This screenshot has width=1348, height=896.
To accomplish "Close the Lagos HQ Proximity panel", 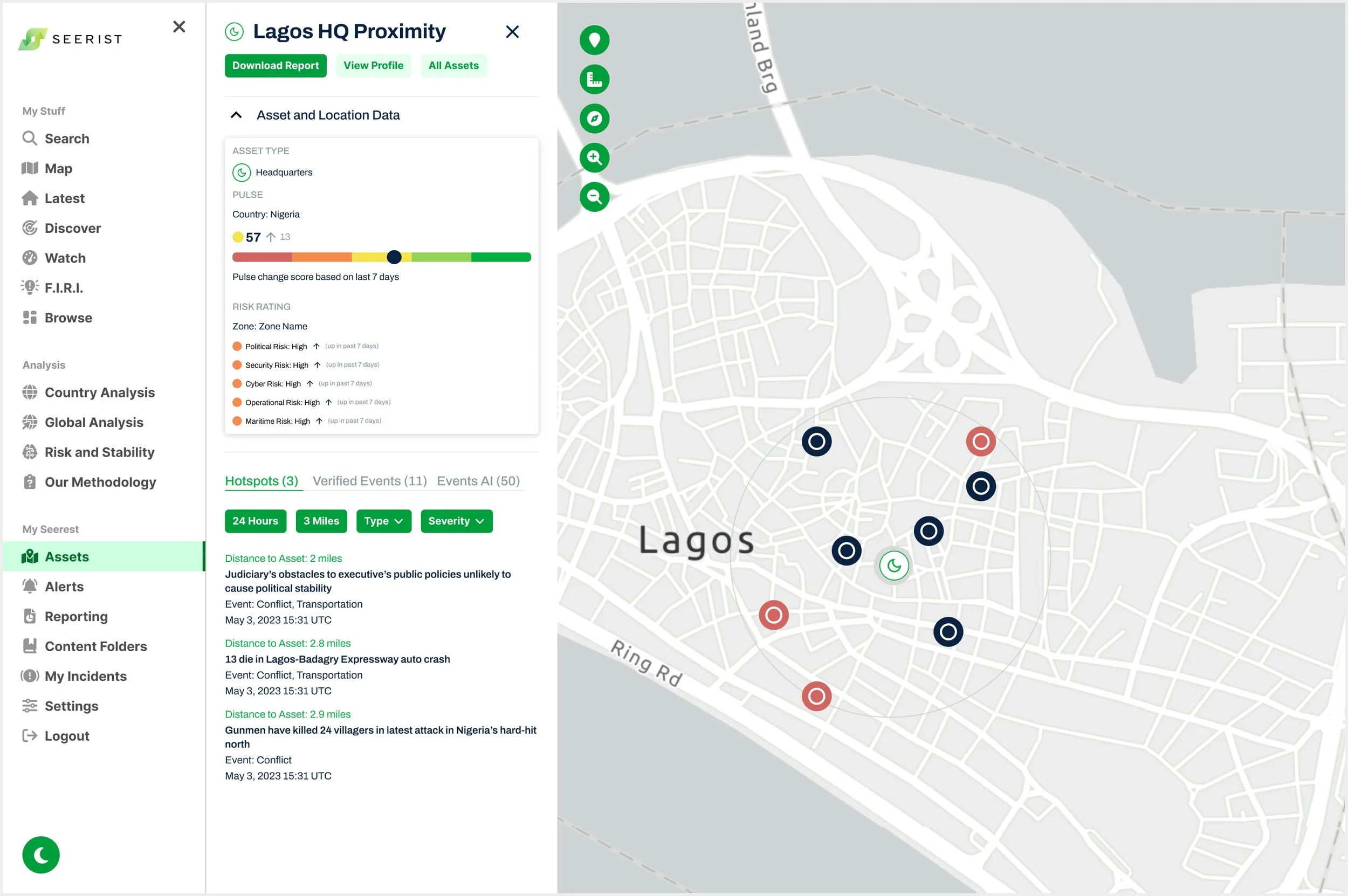I will (512, 32).
